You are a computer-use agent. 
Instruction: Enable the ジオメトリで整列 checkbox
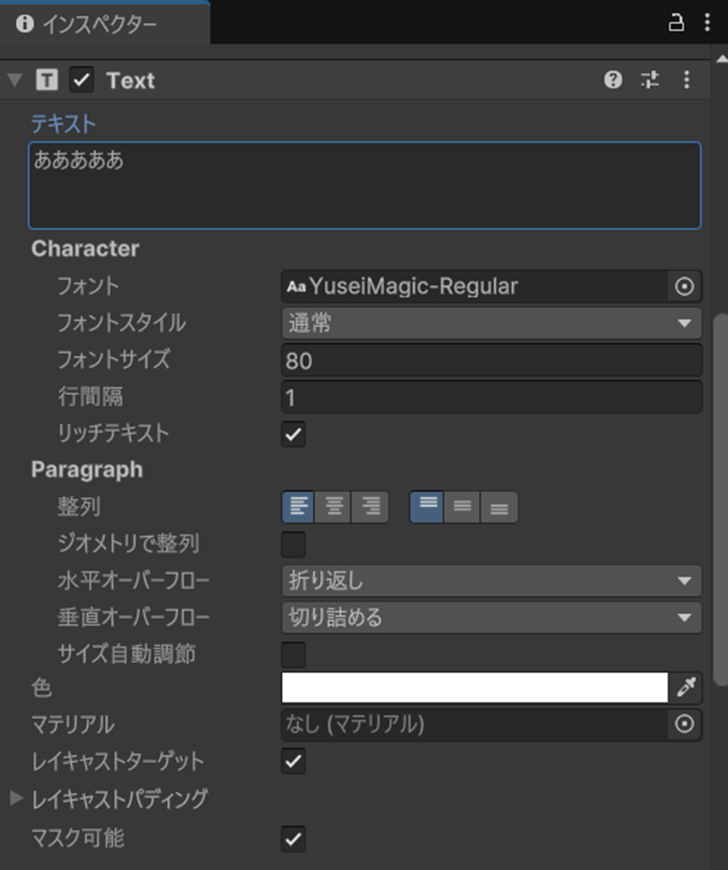click(x=292, y=544)
